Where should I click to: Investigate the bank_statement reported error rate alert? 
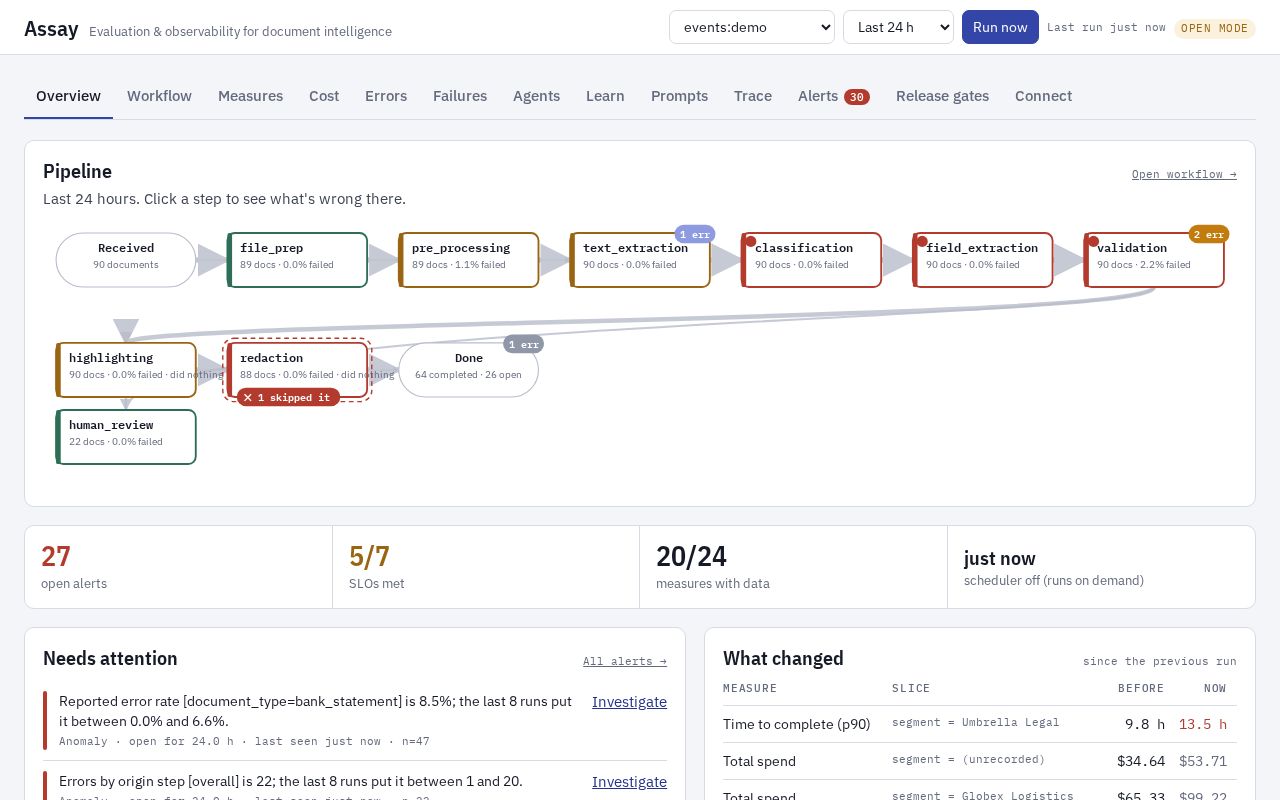click(x=629, y=702)
